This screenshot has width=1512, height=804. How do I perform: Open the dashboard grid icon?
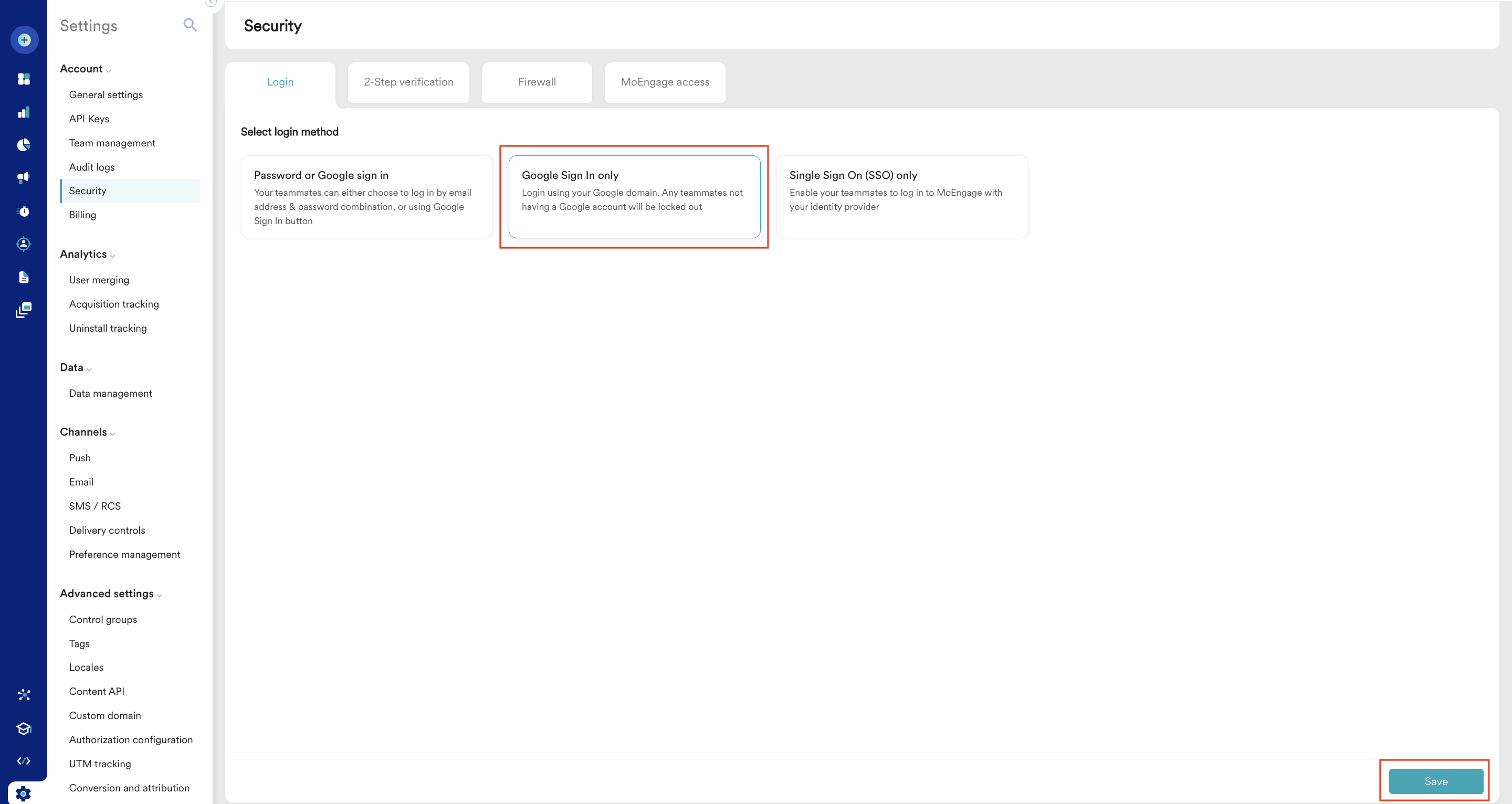coord(24,79)
